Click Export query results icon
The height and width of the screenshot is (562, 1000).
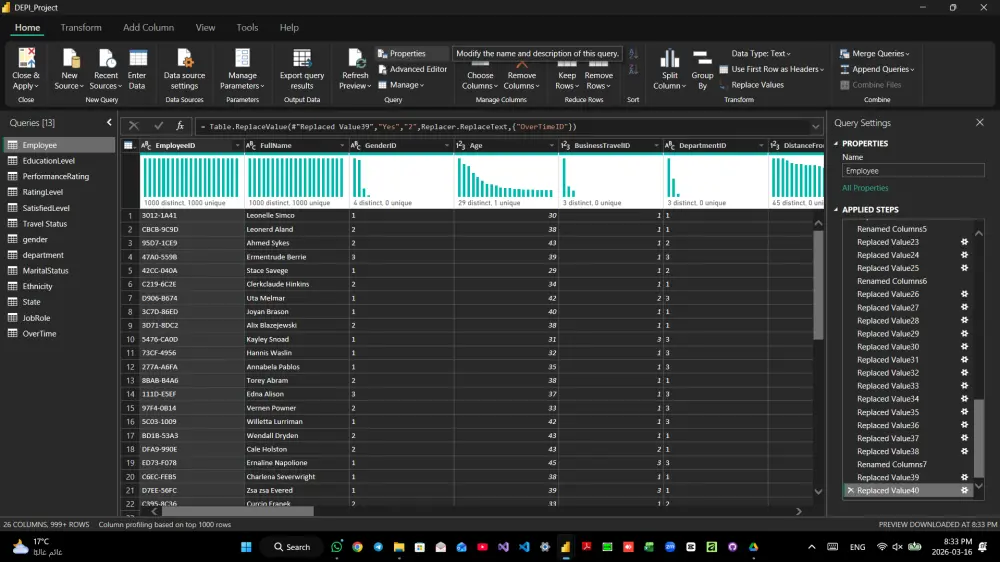(302, 68)
